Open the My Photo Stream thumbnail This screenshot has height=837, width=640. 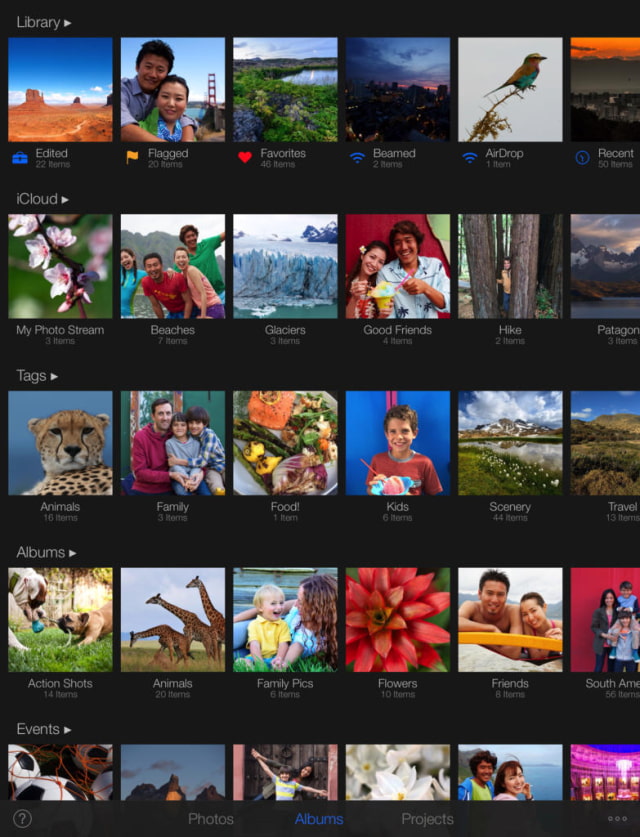click(60, 266)
